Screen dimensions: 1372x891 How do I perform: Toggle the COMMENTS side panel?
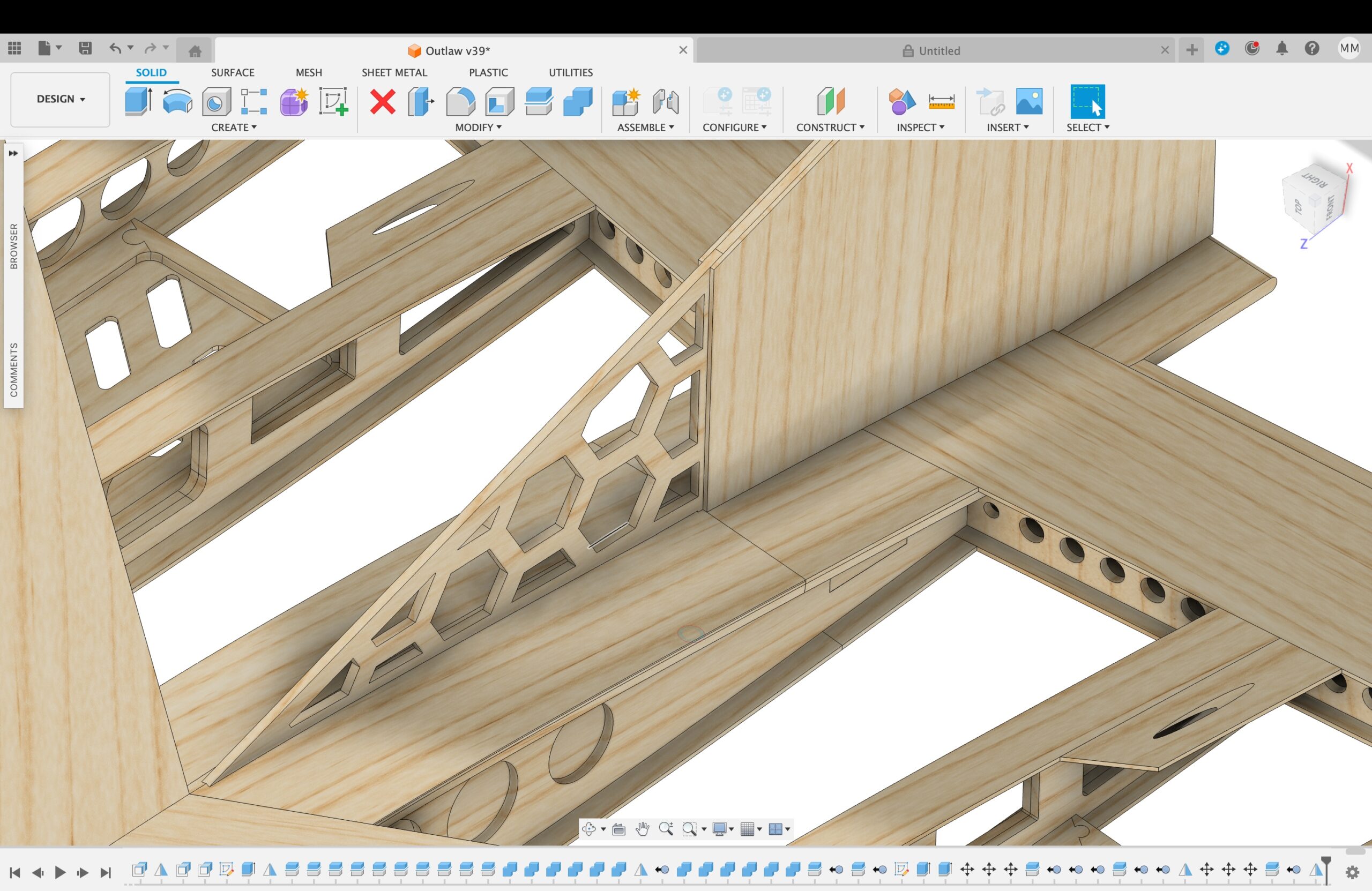pos(14,370)
